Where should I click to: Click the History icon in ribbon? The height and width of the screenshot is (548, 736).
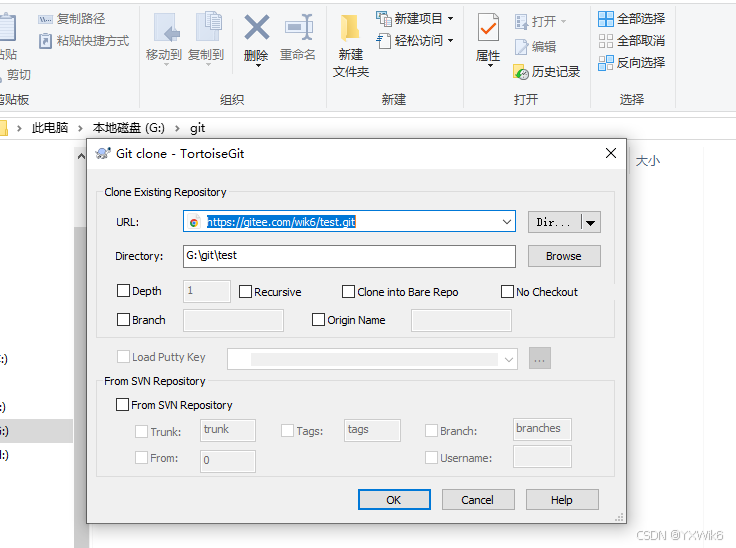coord(521,72)
